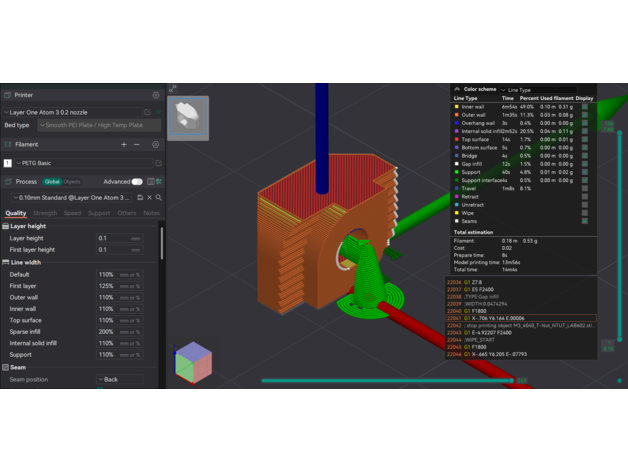Save the process preset icon

pyautogui.click(x=140, y=198)
